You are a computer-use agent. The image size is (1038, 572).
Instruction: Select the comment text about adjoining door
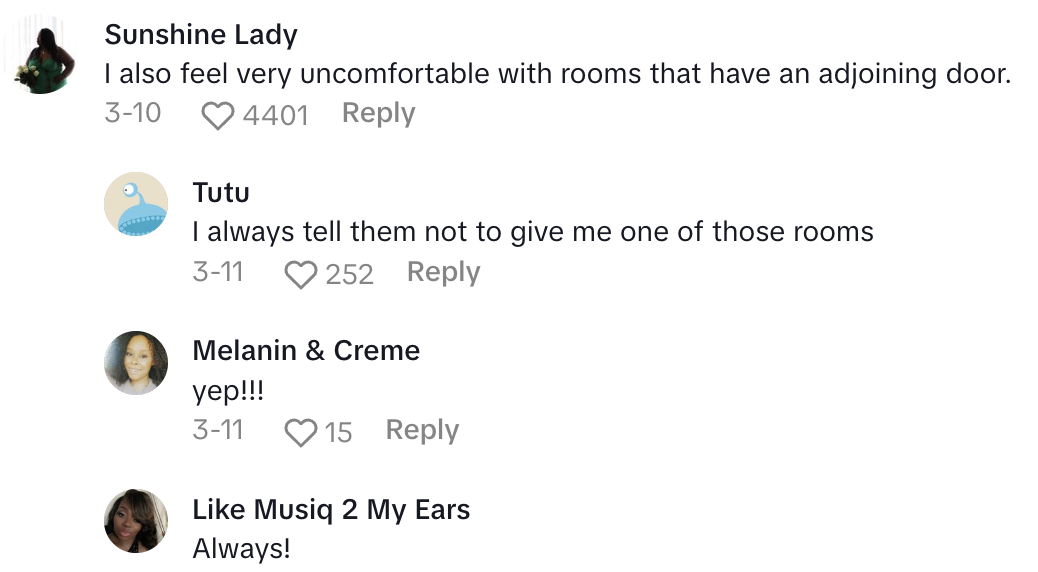click(557, 74)
